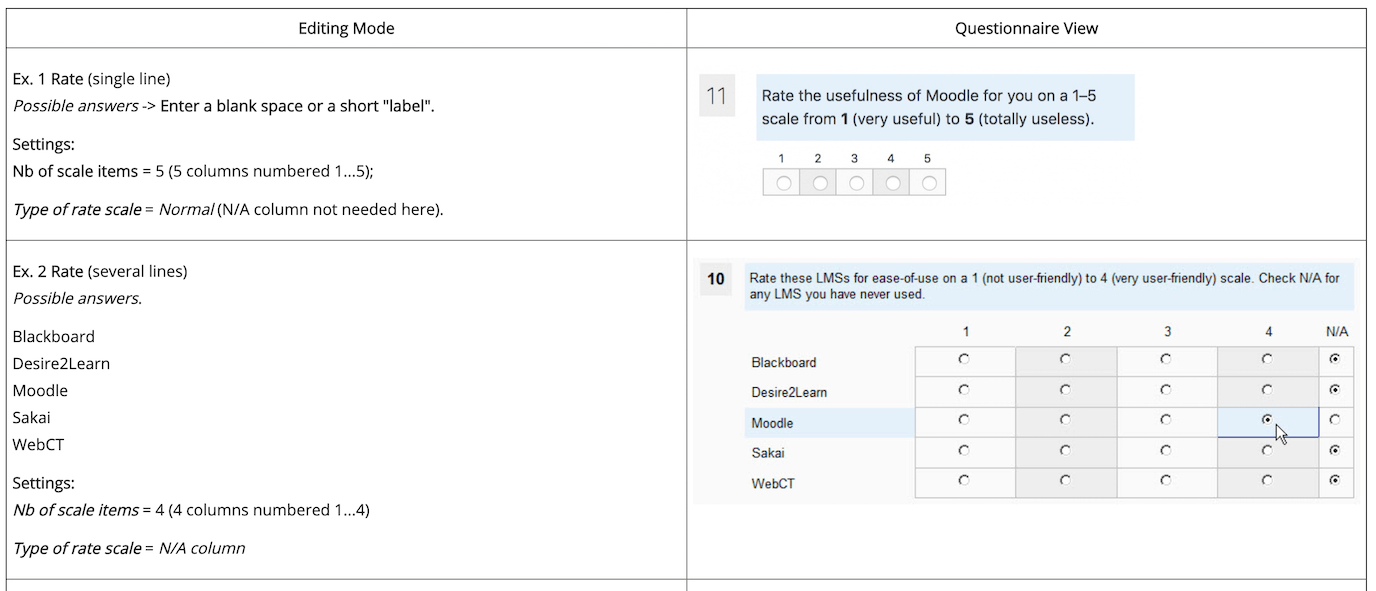Rate WebCT 2 for ease-of-use

pos(1066,482)
